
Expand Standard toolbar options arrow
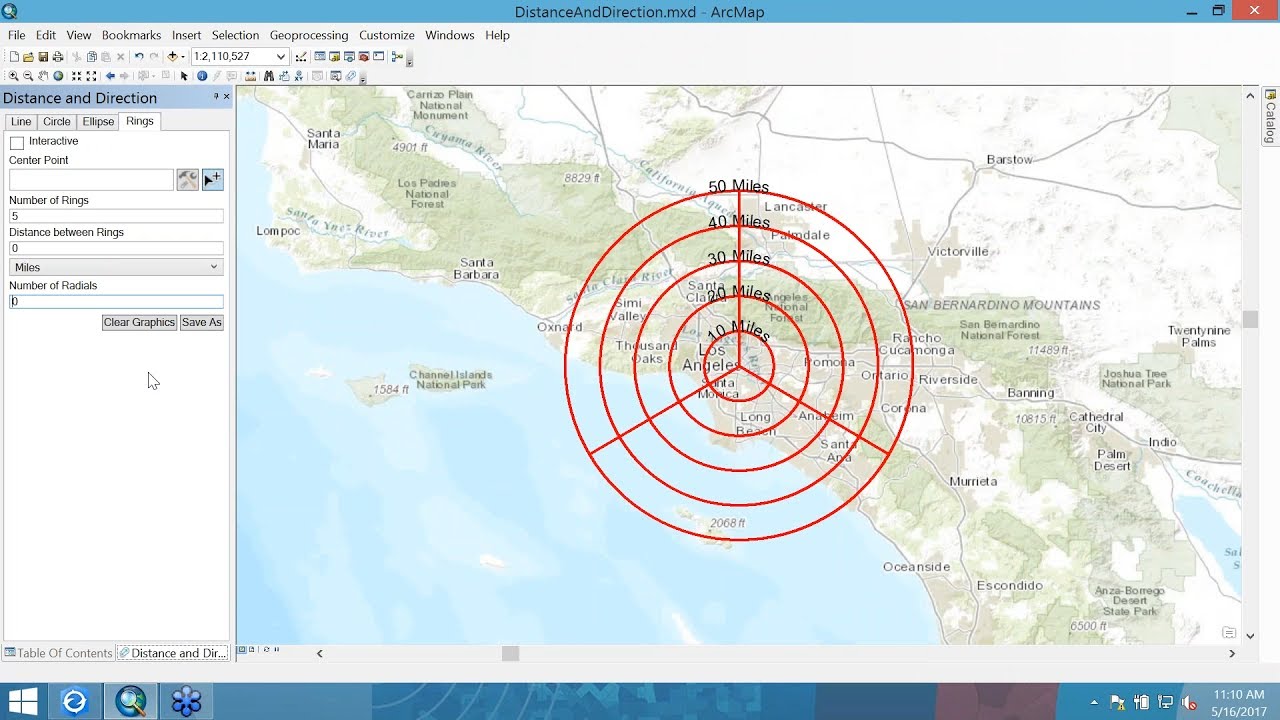click(409, 60)
